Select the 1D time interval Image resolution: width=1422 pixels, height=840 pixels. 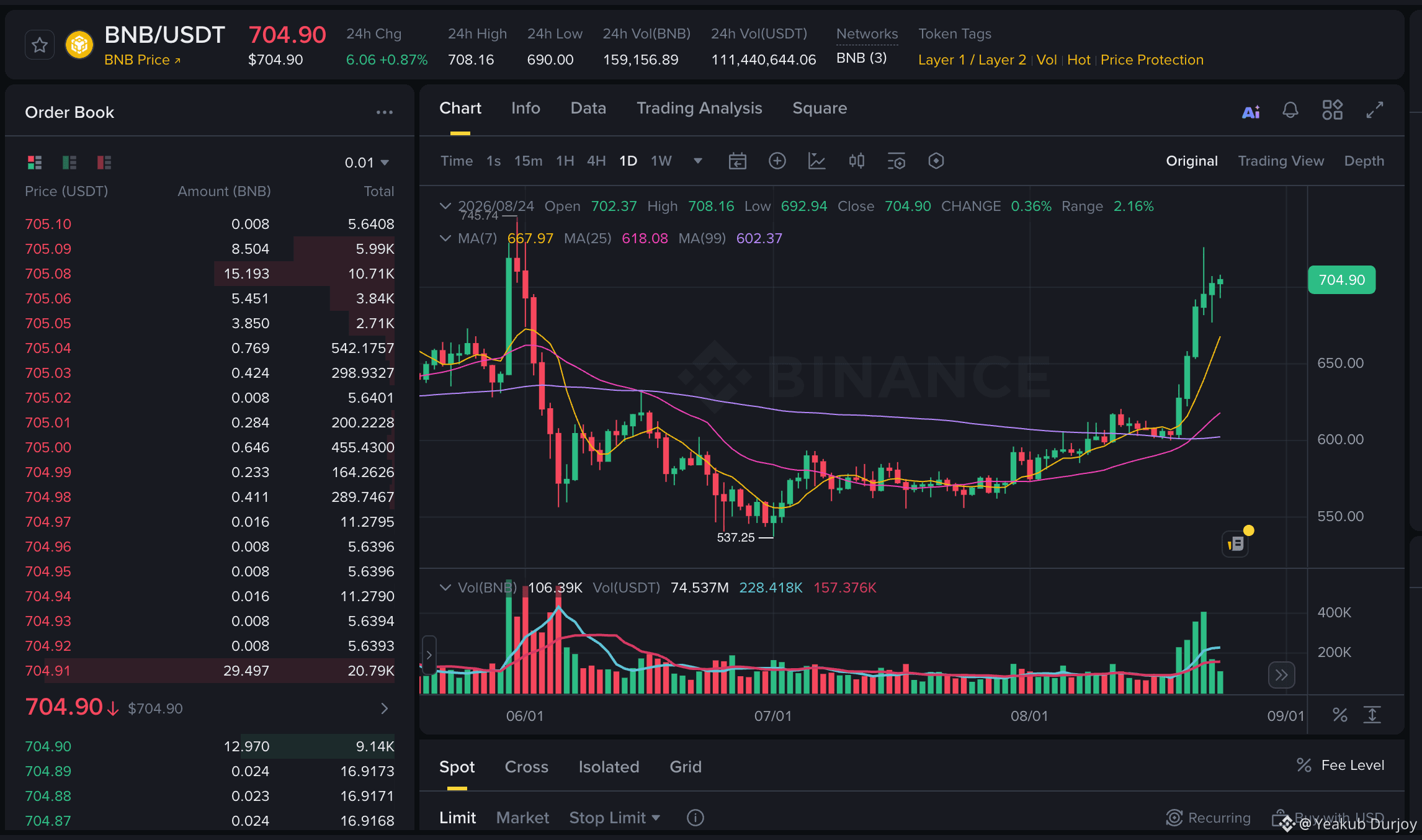(x=628, y=161)
